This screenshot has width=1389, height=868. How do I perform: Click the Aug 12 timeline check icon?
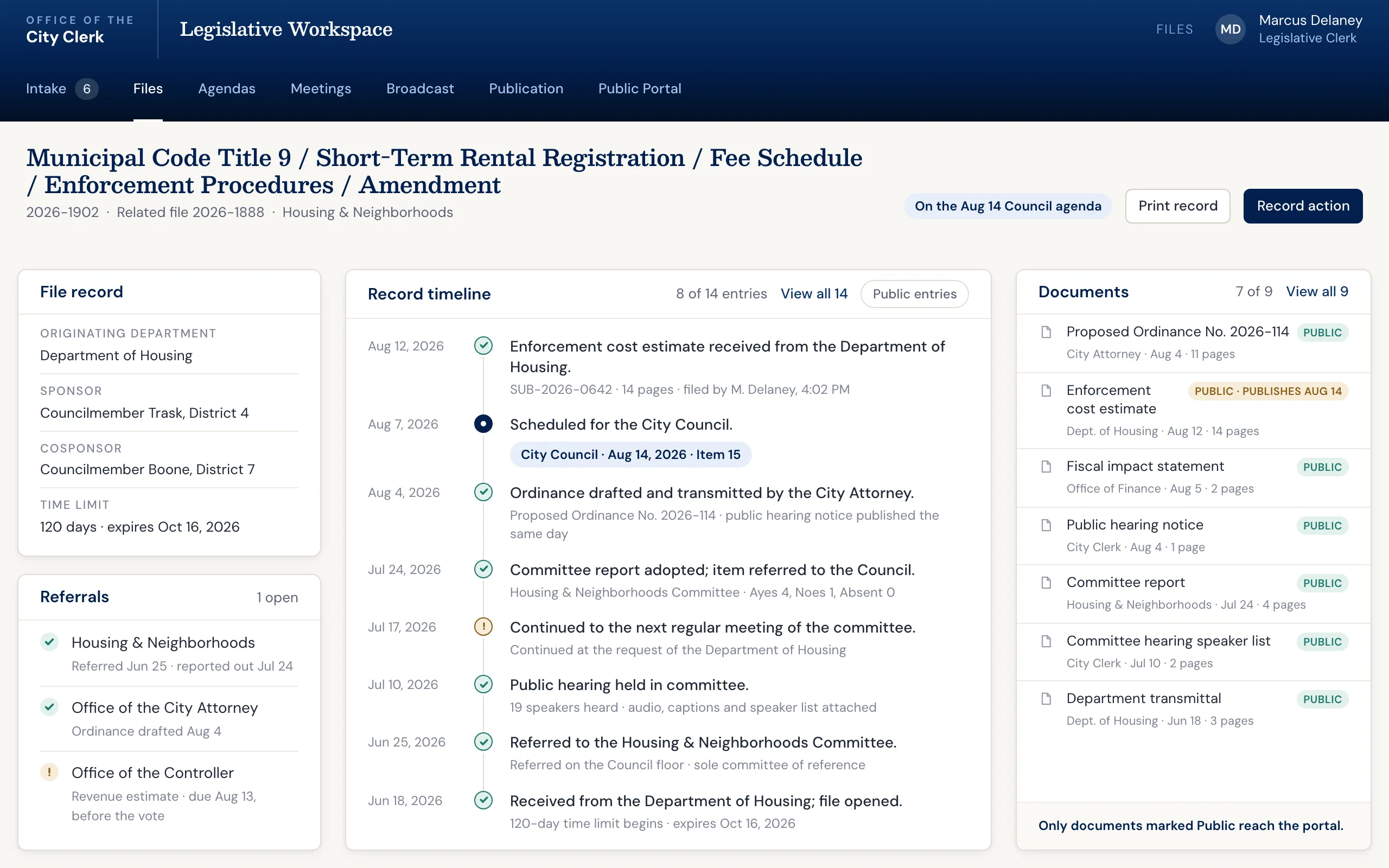[483, 346]
